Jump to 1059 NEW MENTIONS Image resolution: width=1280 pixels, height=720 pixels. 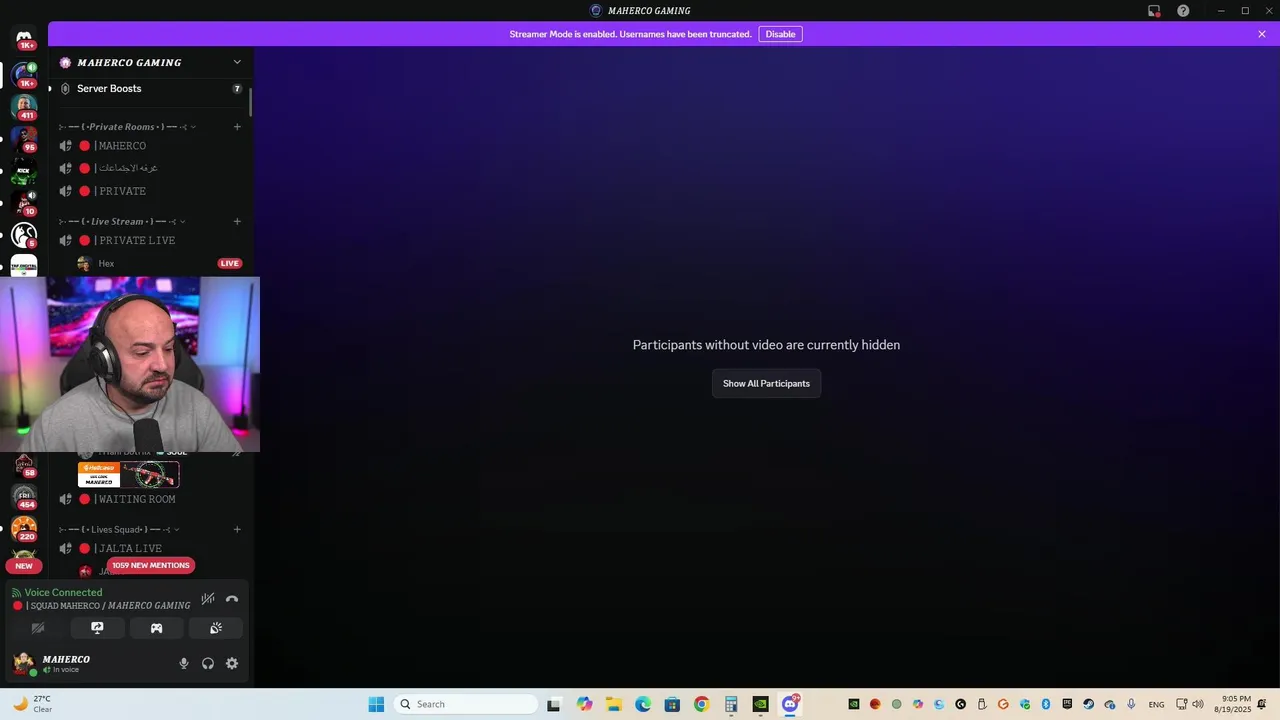pyautogui.click(x=150, y=565)
